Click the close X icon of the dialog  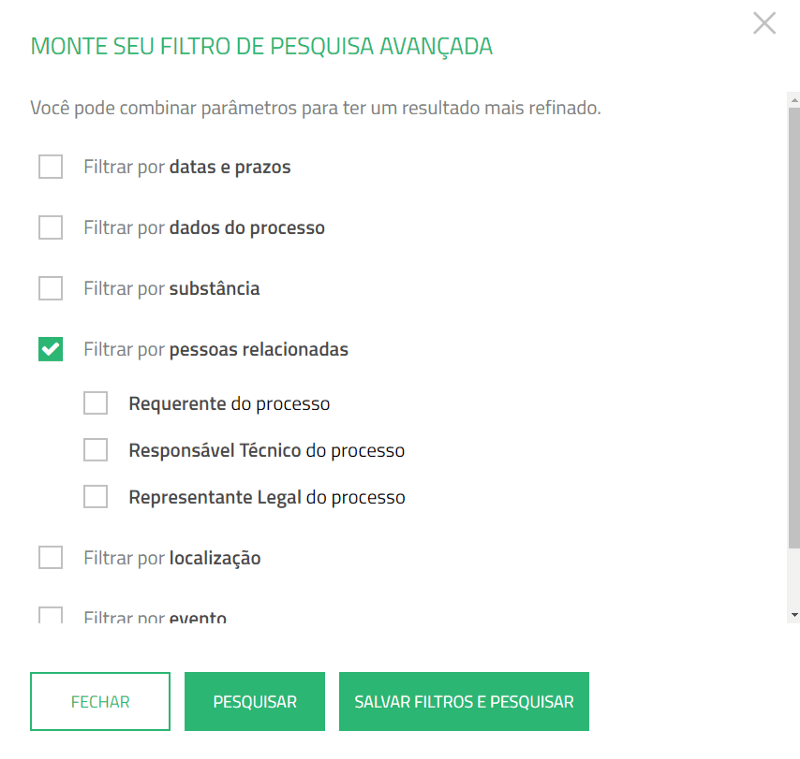pos(764,23)
